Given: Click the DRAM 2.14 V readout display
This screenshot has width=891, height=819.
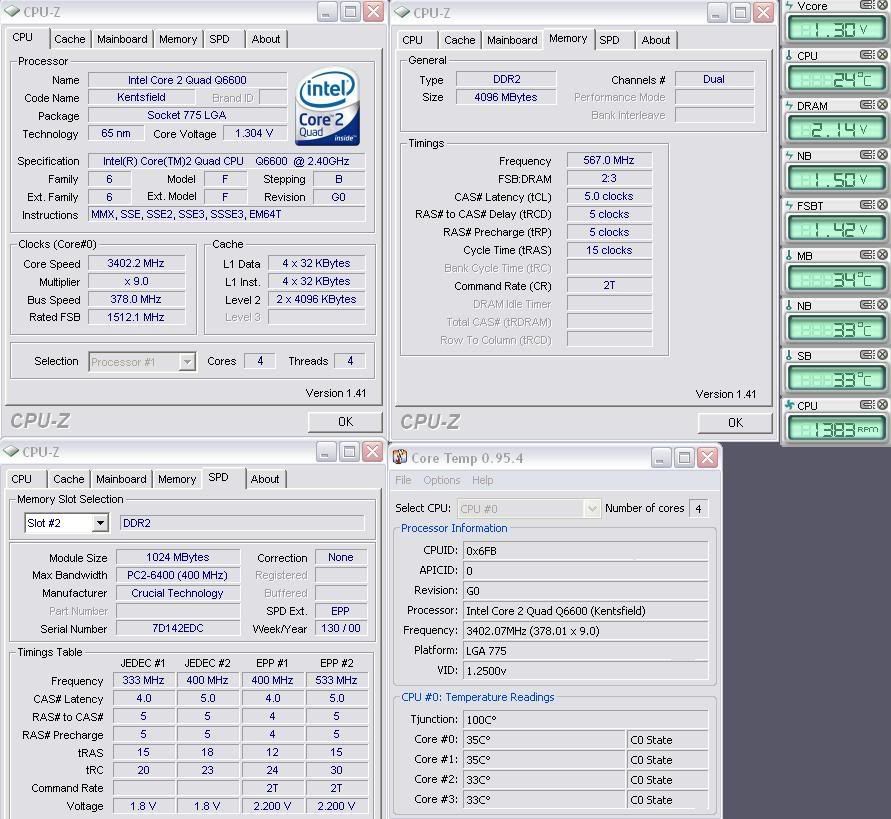Looking at the screenshot, I should (x=835, y=129).
